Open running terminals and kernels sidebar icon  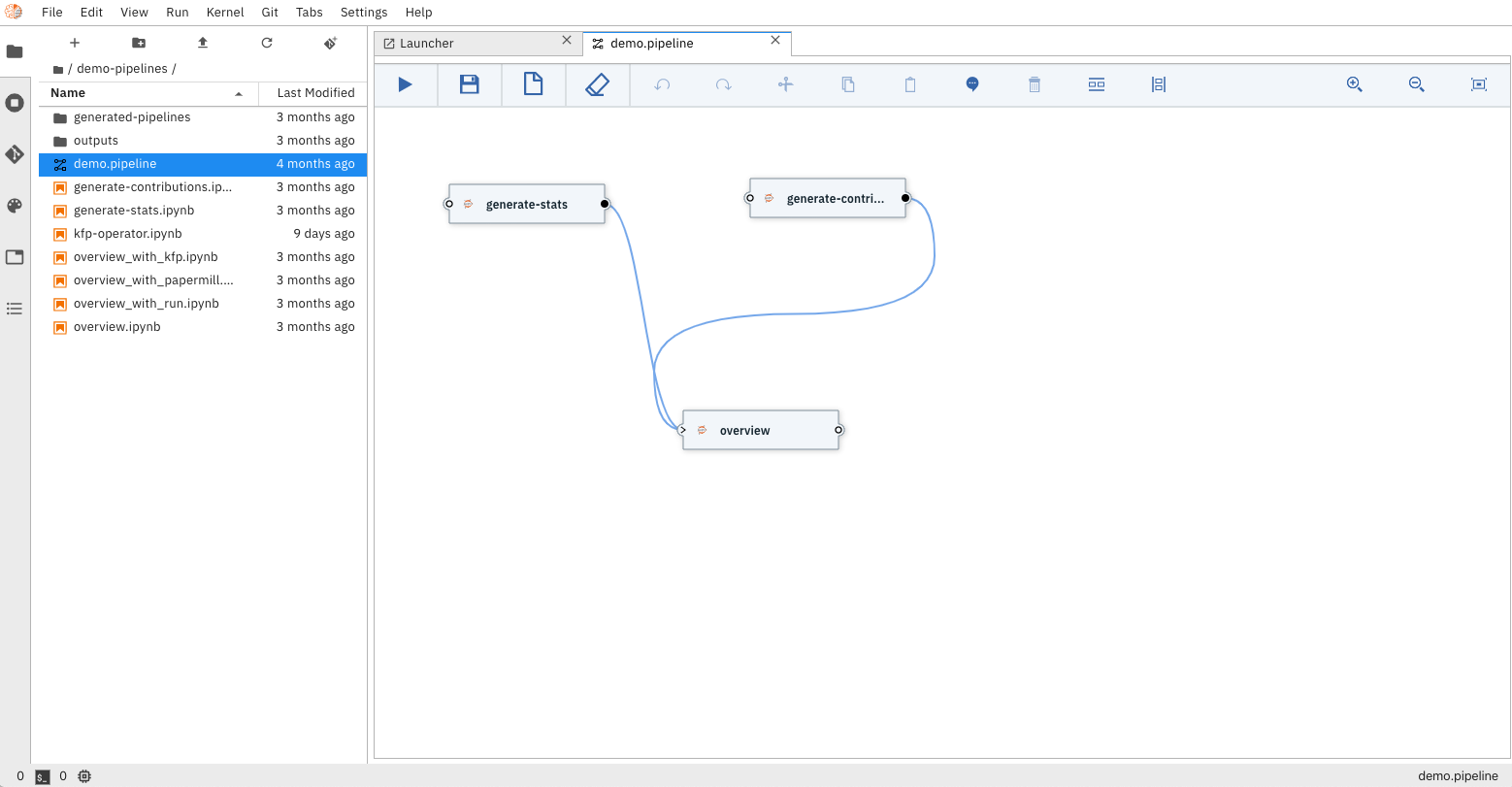click(15, 103)
